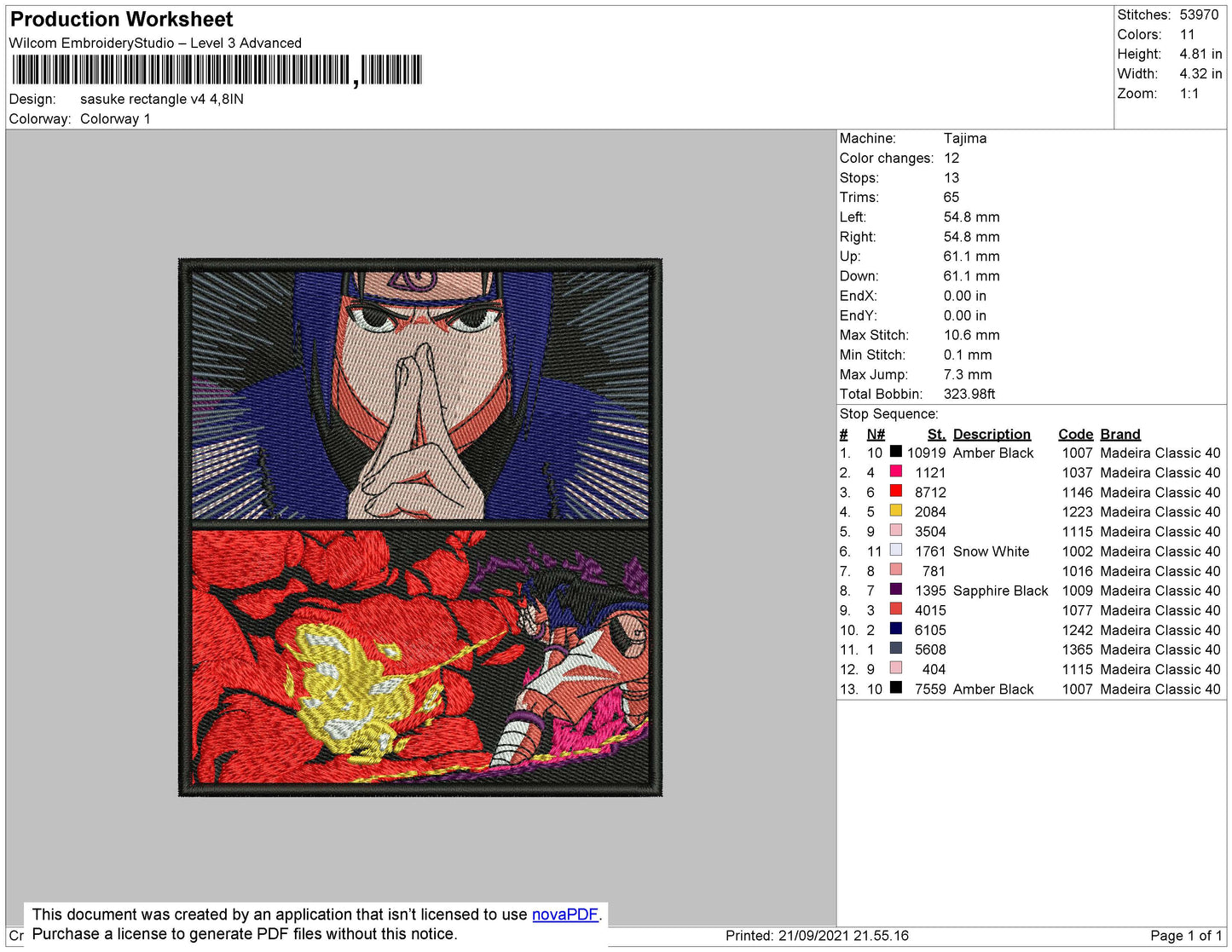Select the red thread swatch in stop 3
This screenshot has width=1232, height=952.
coord(896,491)
